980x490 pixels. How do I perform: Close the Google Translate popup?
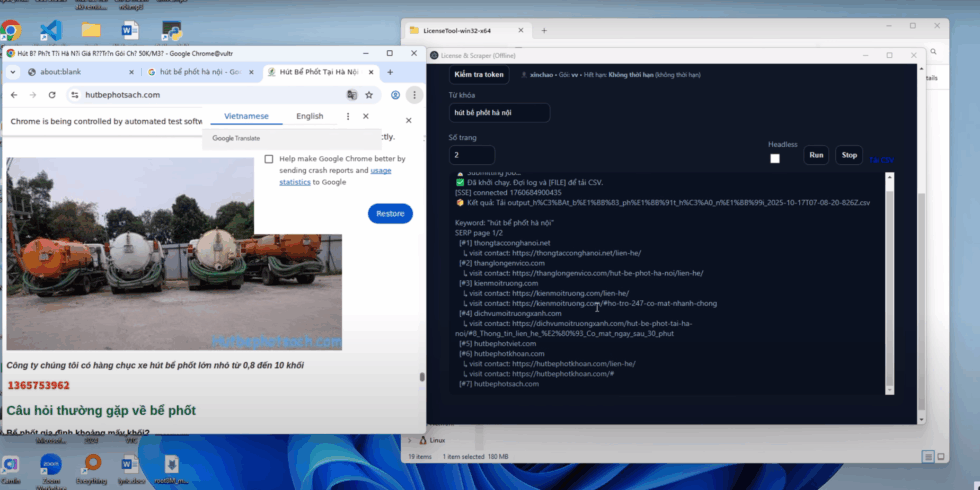coord(366,116)
